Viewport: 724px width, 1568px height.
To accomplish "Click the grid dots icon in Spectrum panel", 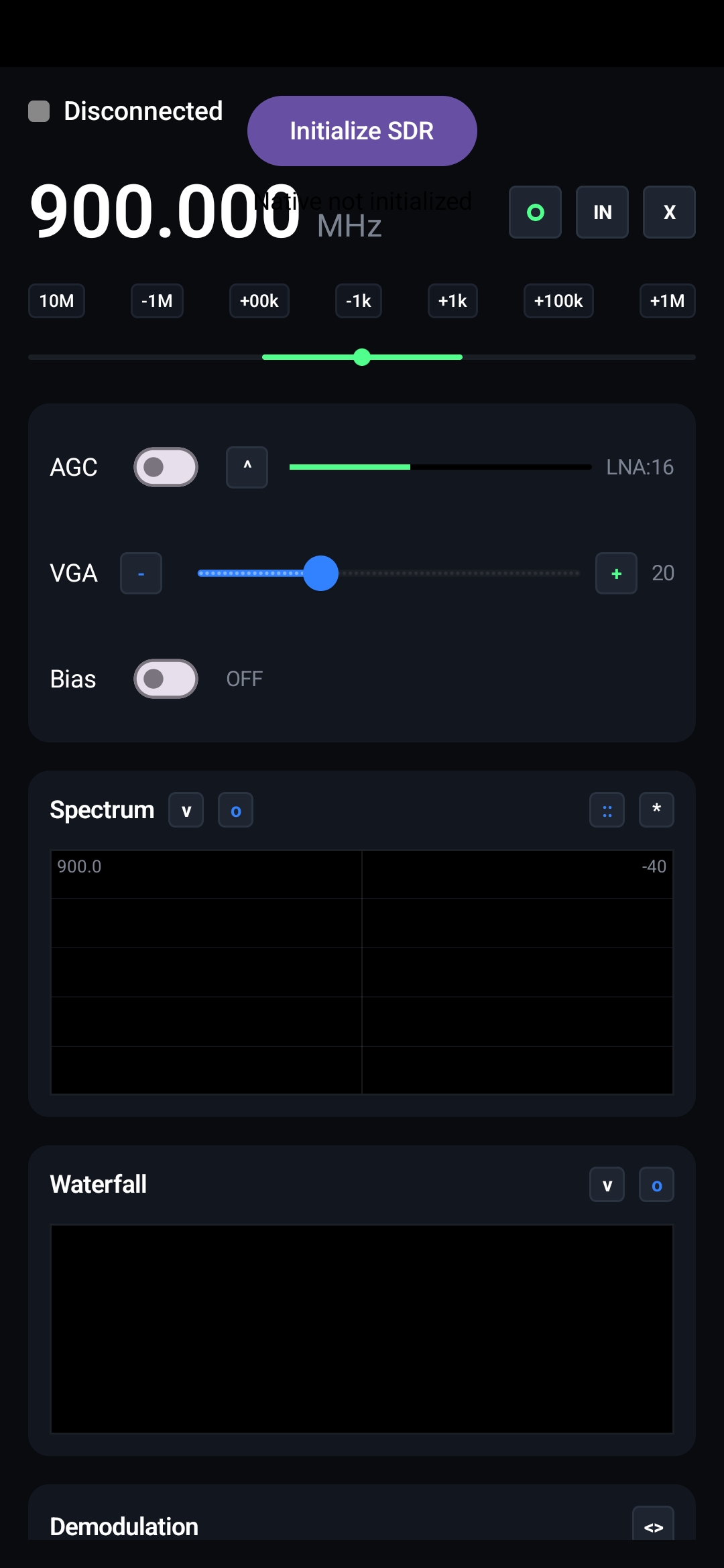I will coord(606,809).
